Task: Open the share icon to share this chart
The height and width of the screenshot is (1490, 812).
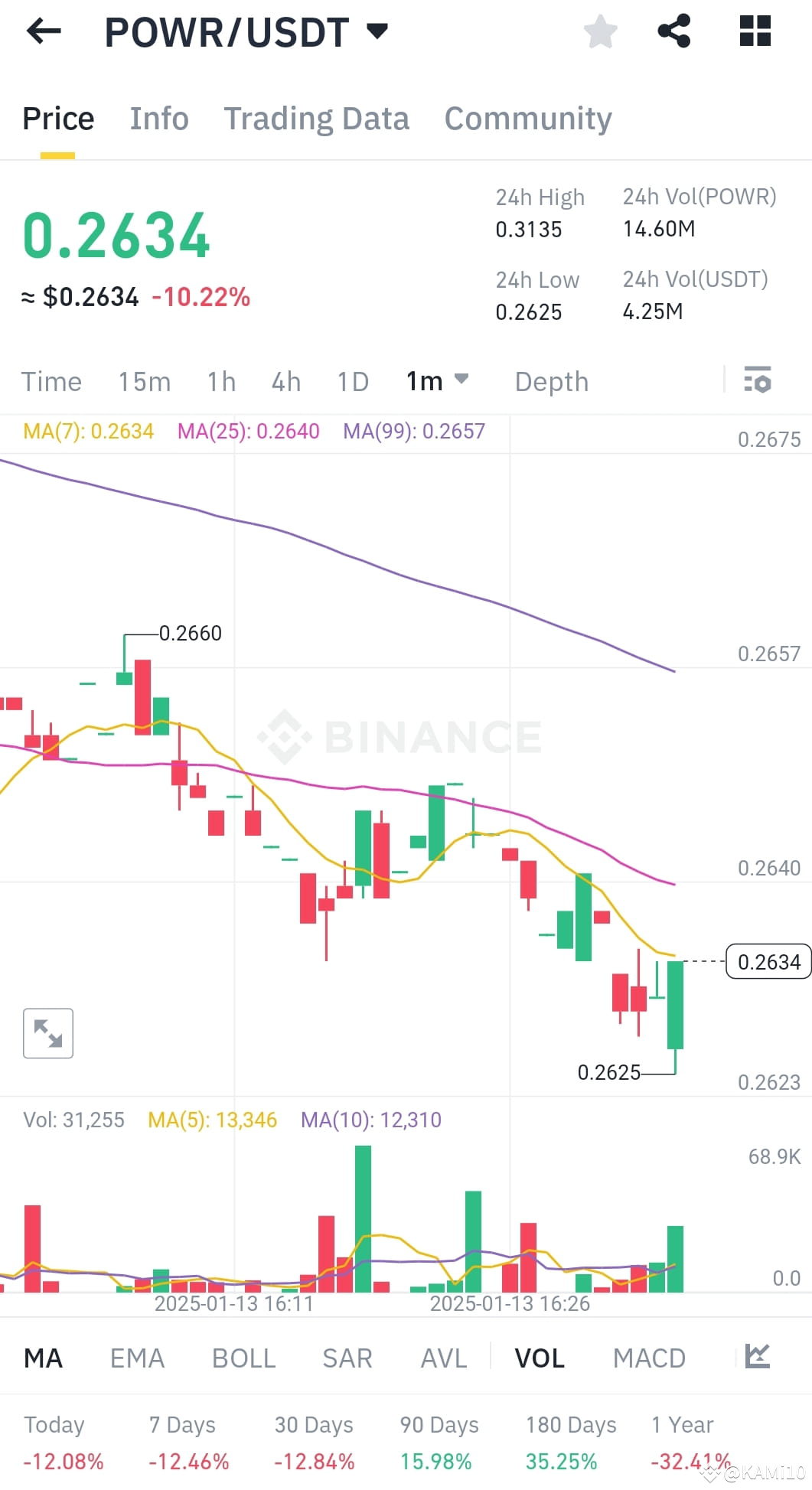Action: [x=673, y=31]
